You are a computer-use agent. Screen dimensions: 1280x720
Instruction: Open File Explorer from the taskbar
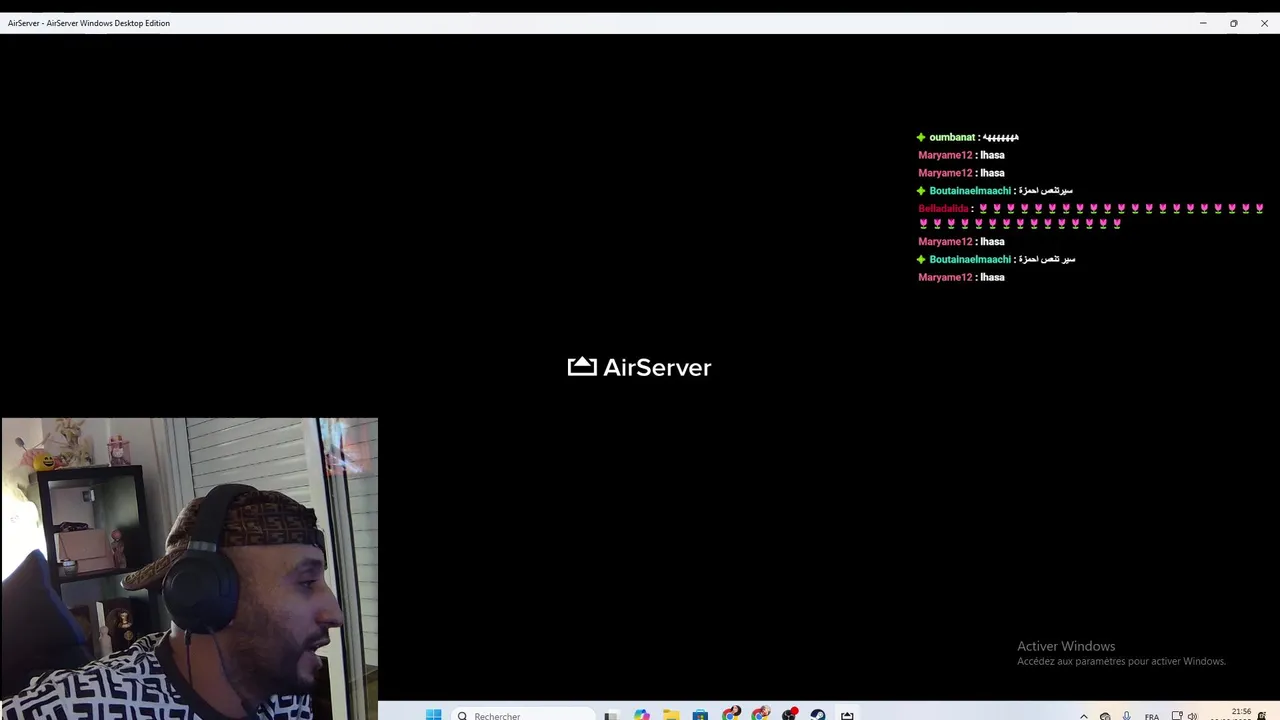pos(671,715)
